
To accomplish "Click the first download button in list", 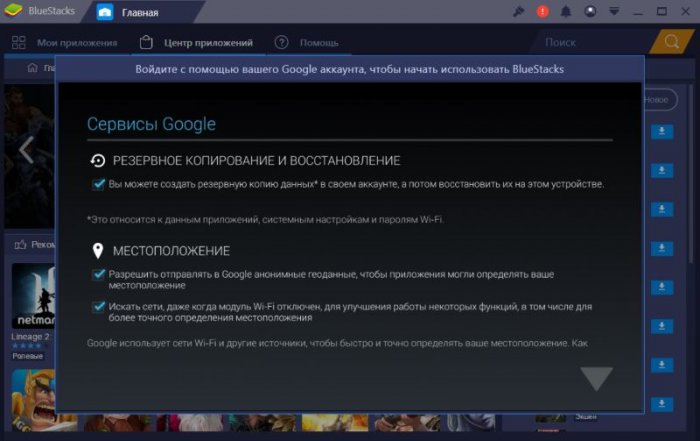I will (x=662, y=131).
